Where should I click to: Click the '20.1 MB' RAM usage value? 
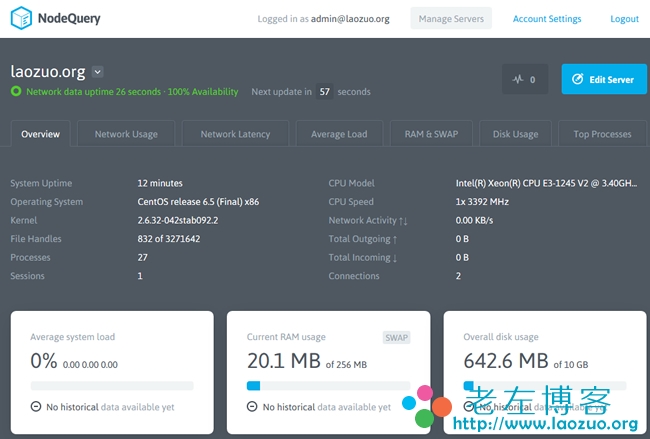point(284,361)
